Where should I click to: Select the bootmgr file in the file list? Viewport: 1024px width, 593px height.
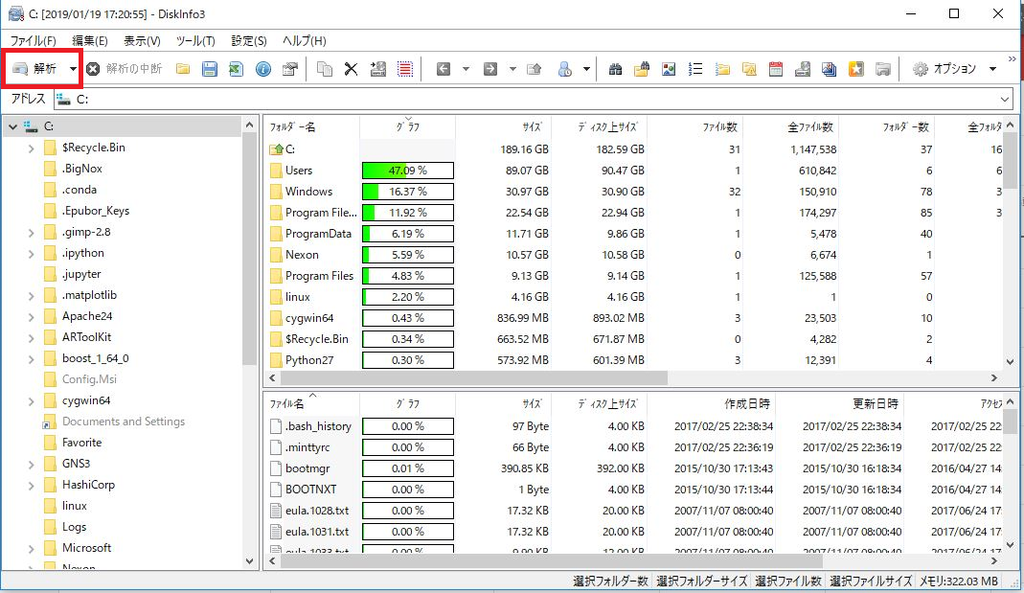[x=307, y=468]
